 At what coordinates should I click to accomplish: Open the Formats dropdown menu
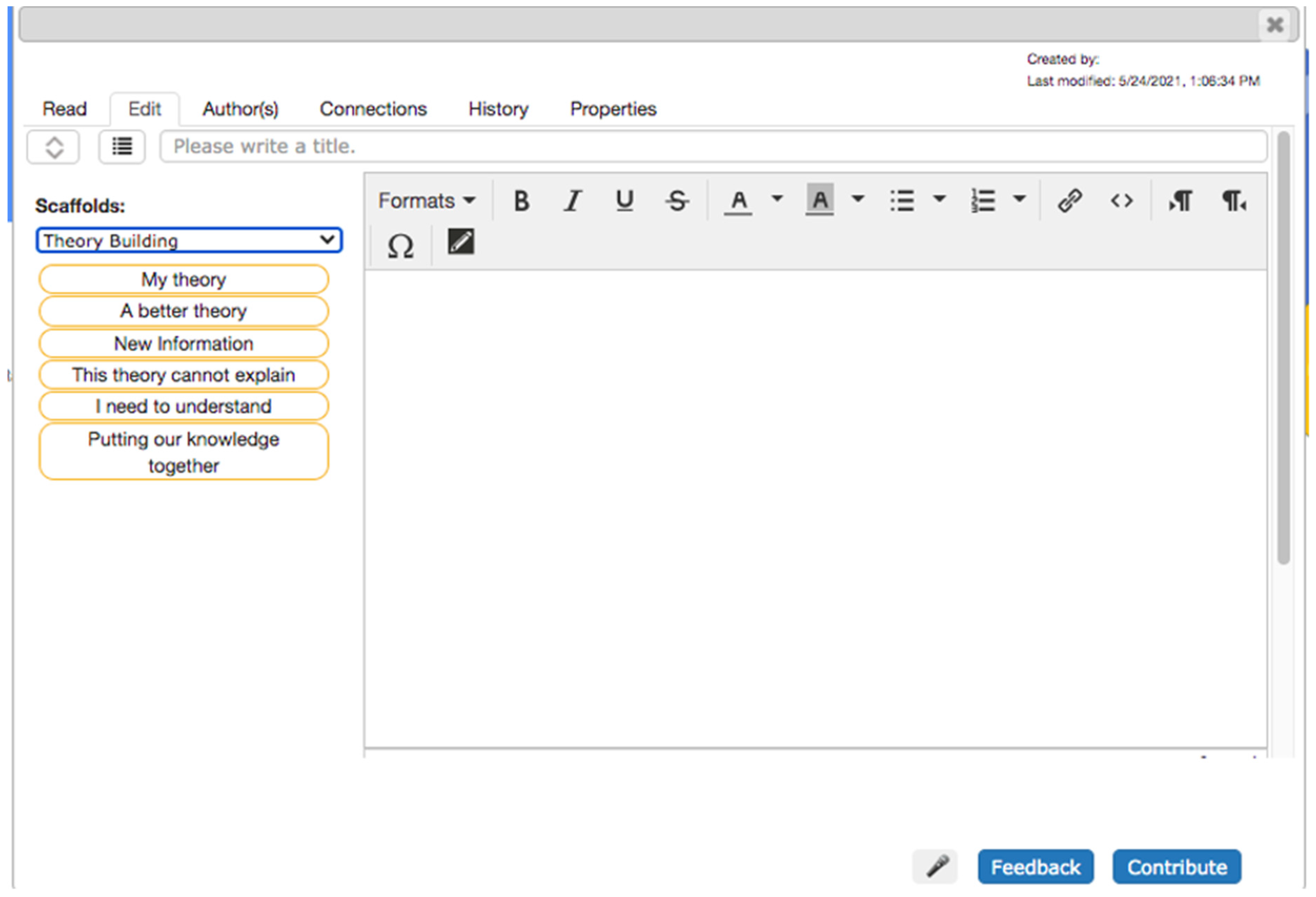(426, 200)
